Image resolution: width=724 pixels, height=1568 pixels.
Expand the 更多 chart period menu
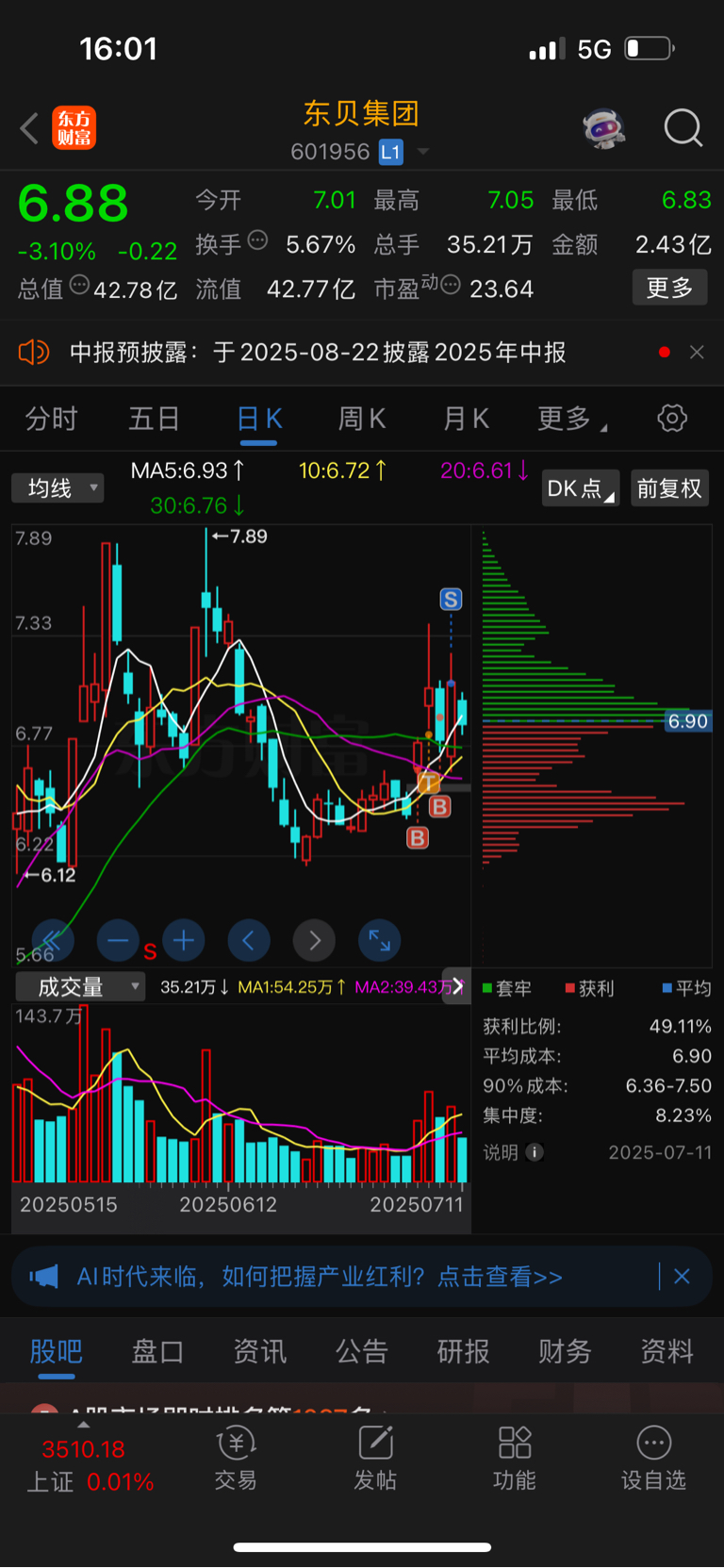tap(571, 419)
